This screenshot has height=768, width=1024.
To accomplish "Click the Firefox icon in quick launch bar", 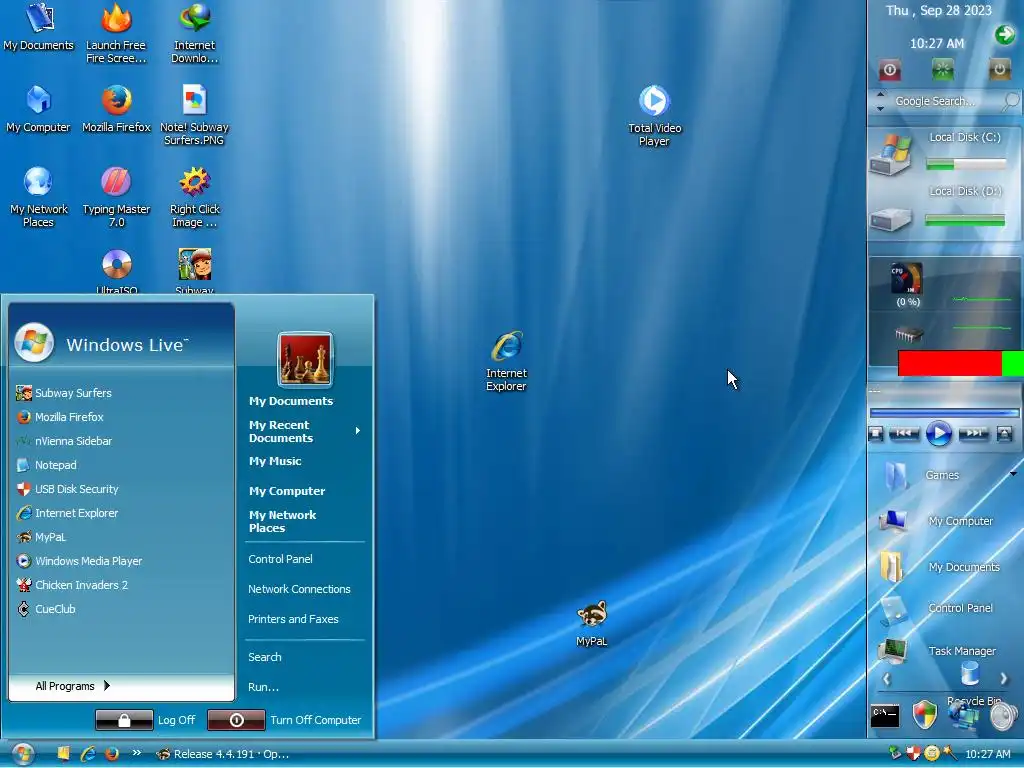I will 112,754.
